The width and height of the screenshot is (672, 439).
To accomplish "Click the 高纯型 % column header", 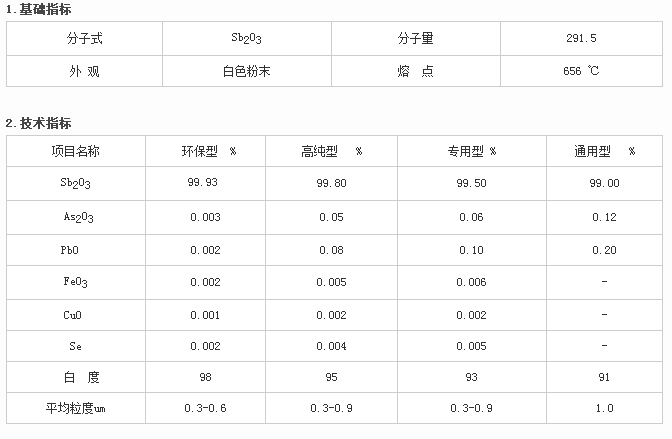I will [x=331, y=151].
